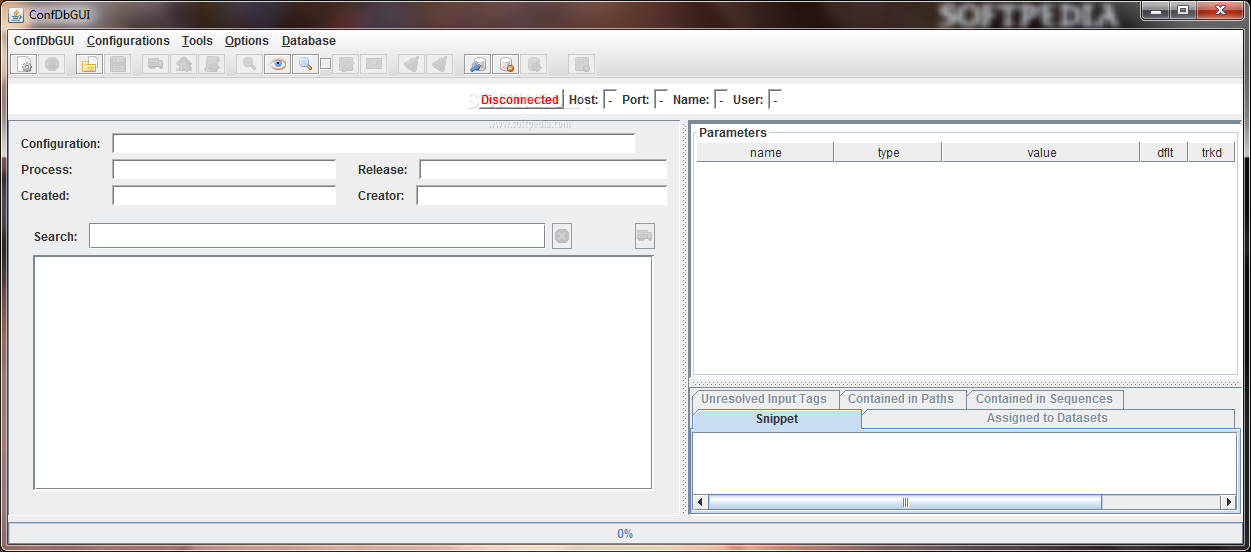Open the Options menu

247,41
